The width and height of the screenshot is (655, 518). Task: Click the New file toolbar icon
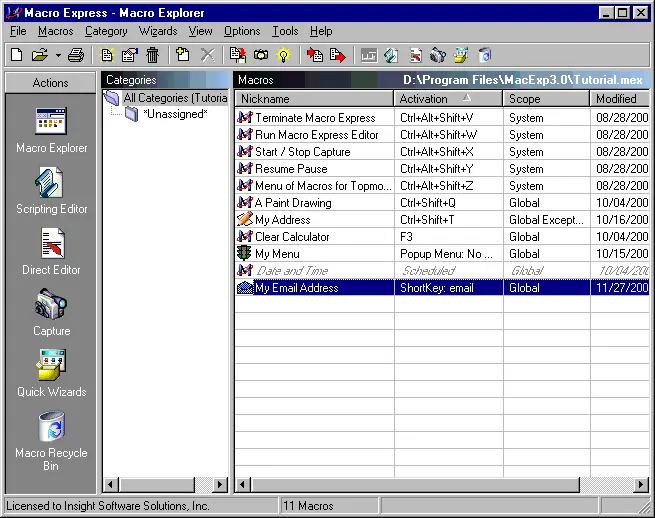click(x=16, y=55)
